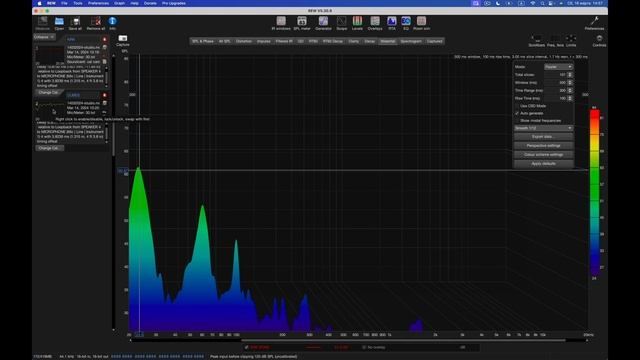
Task: Open the Pro Upgrades menu
Action: click(x=173, y=3)
